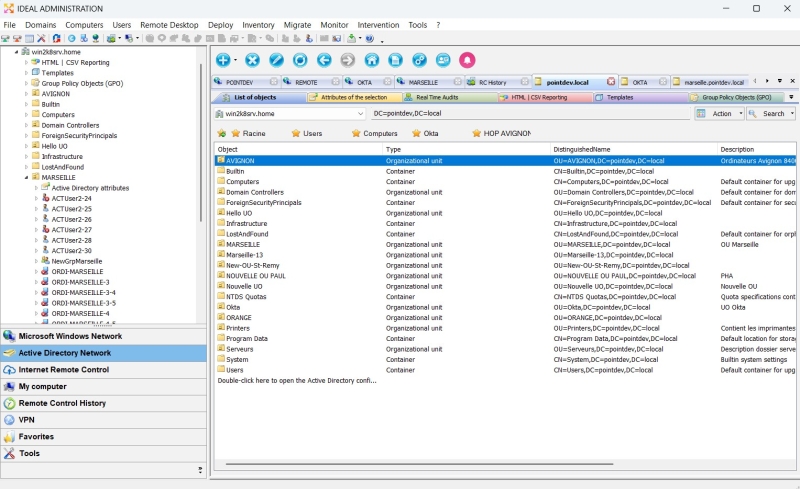This screenshot has height=489, width=800.
Task: Open the Internet Remote Control panel
Action: (x=63, y=369)
